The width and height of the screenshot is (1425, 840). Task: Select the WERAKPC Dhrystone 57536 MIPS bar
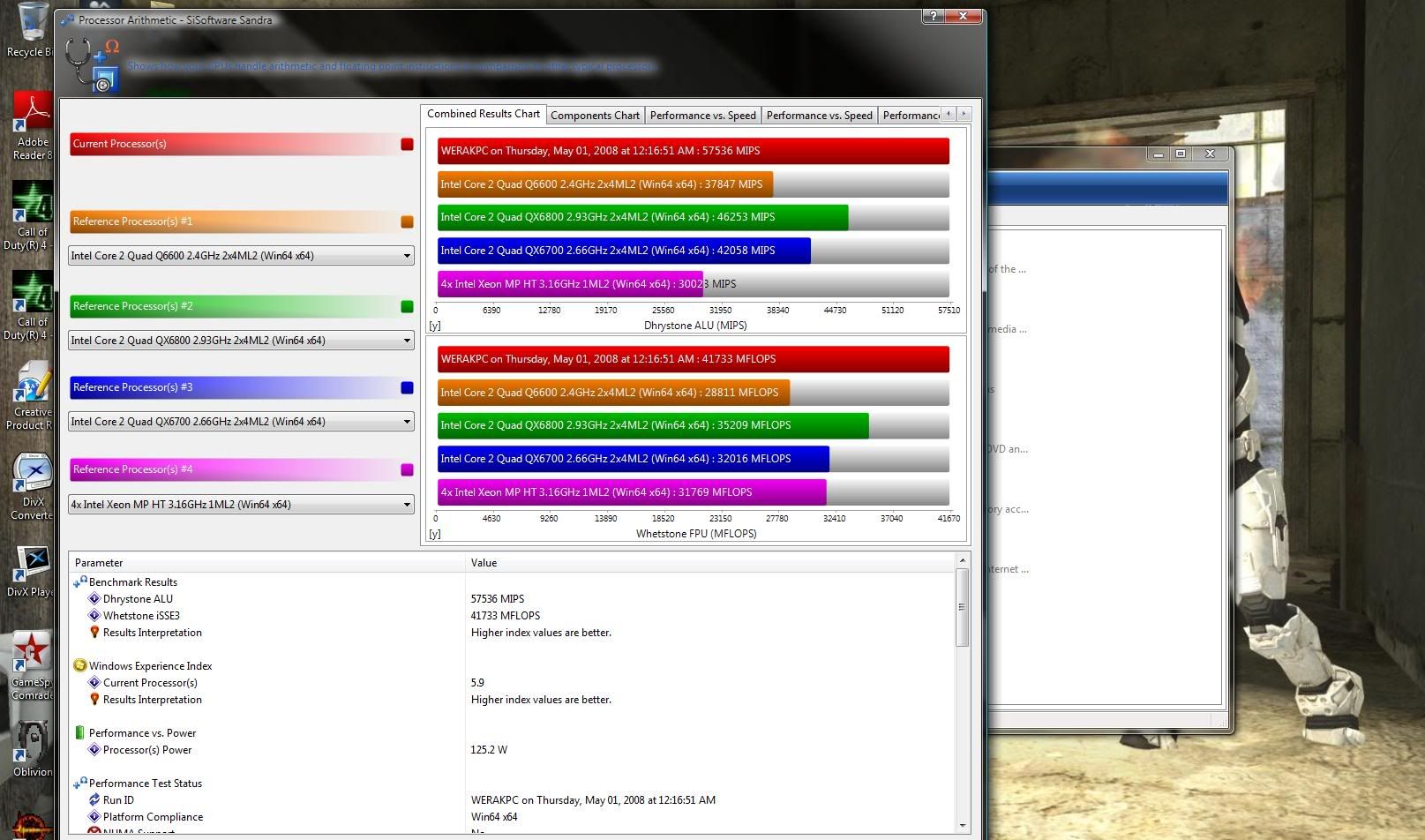coord(694,151)
